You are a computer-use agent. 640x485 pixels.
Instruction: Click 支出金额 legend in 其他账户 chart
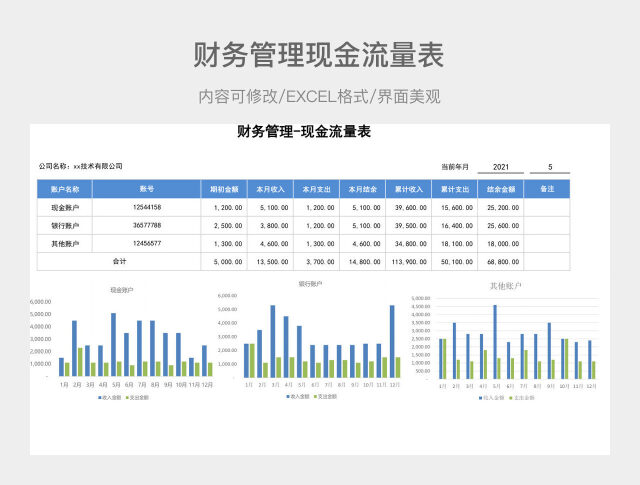click(x=522, y=398)
